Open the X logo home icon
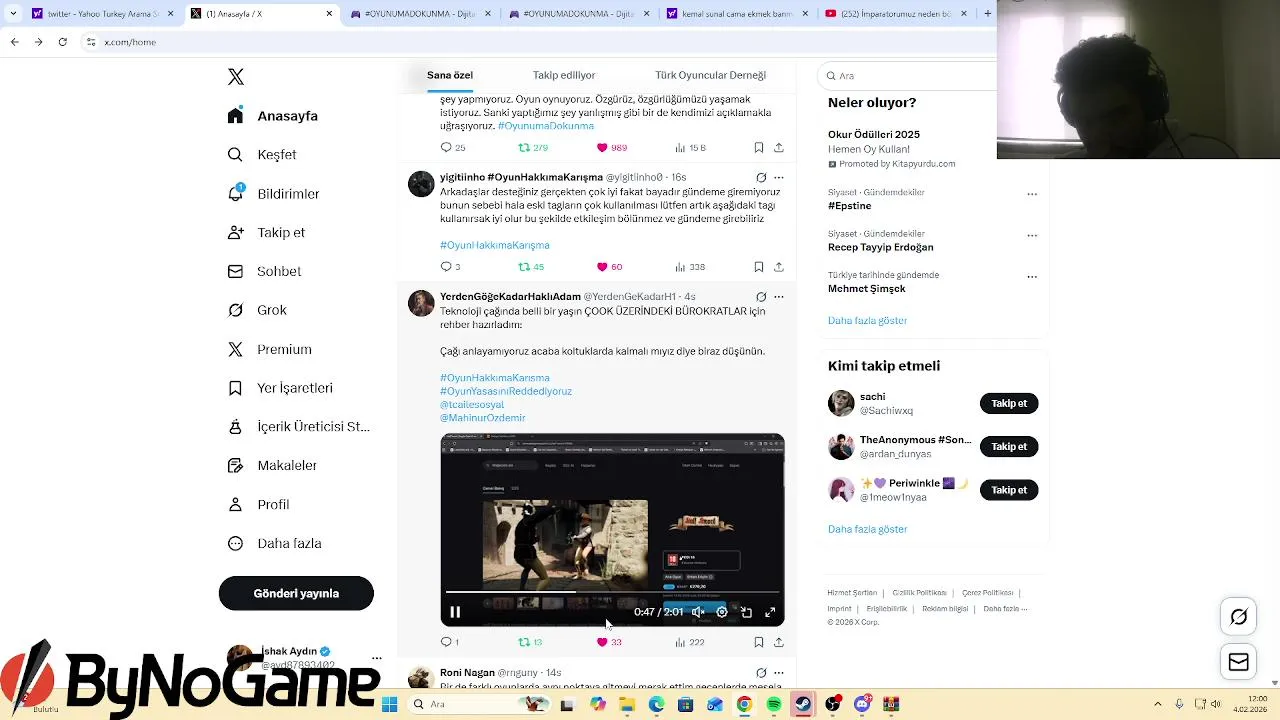Viewport: 1280px width, 720px height. click(236, 77)
